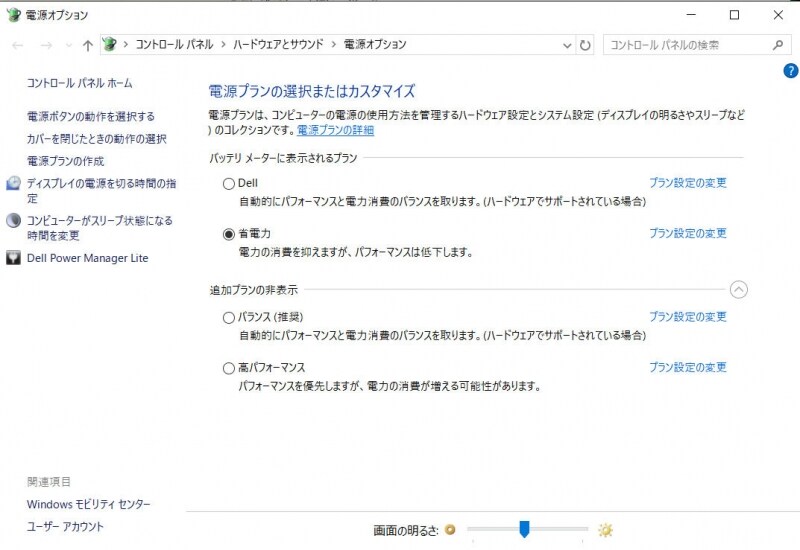This screenshot has width=800, height=550.
Task: Select the Dell power plan radio button
Action: pos(229,183)
